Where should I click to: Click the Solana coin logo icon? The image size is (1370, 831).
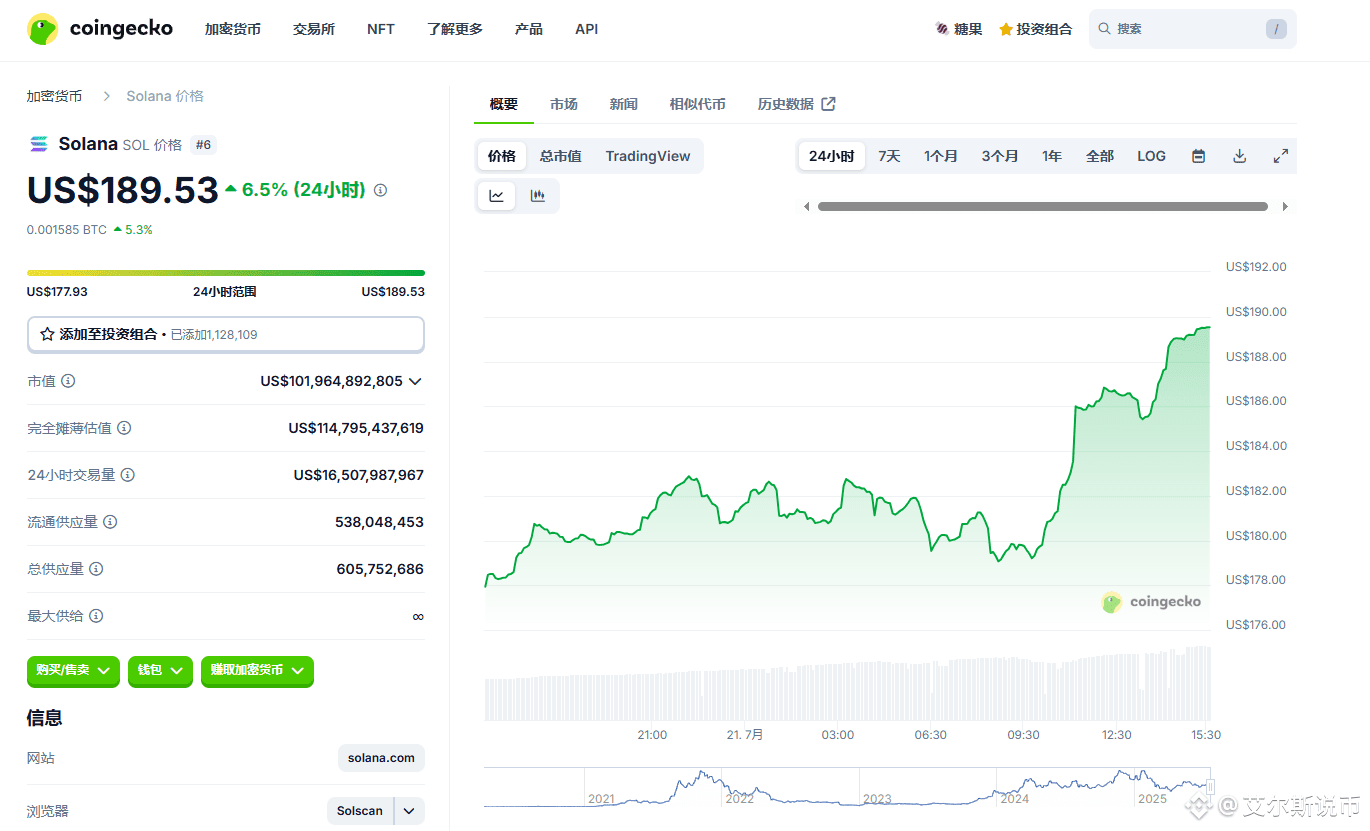coord(39,144)
